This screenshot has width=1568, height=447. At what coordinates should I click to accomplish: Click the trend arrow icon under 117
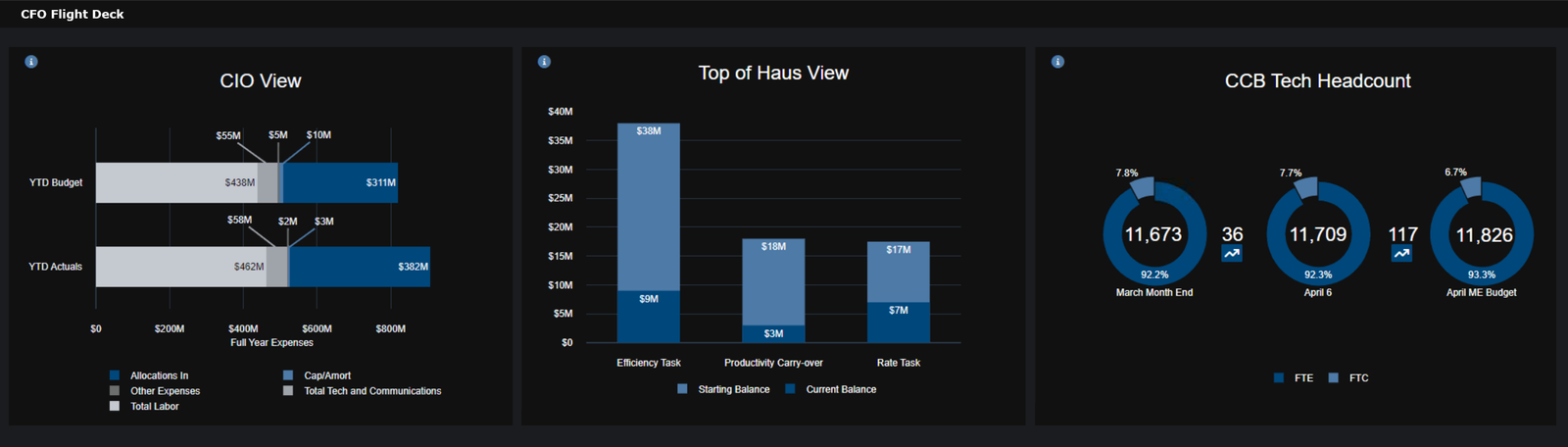pyautogui.click(x=1402, y=254)
